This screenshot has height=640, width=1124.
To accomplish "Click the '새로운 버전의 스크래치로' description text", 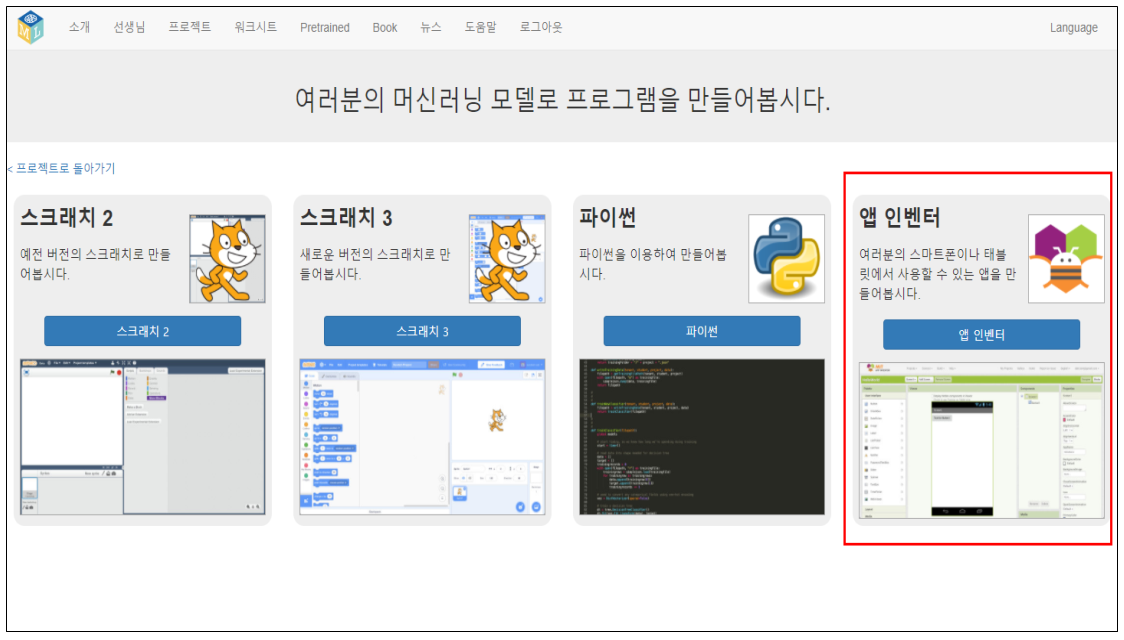I will (x=375, y=264).
